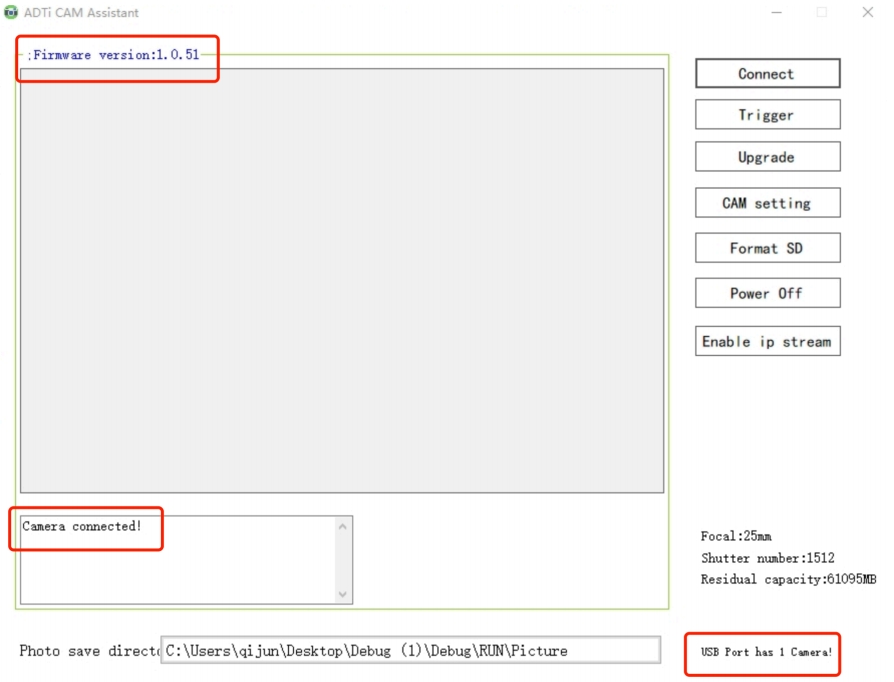The image size is (894, 682).
Task: Click the Firmware version label
Action: coord(116,55)
